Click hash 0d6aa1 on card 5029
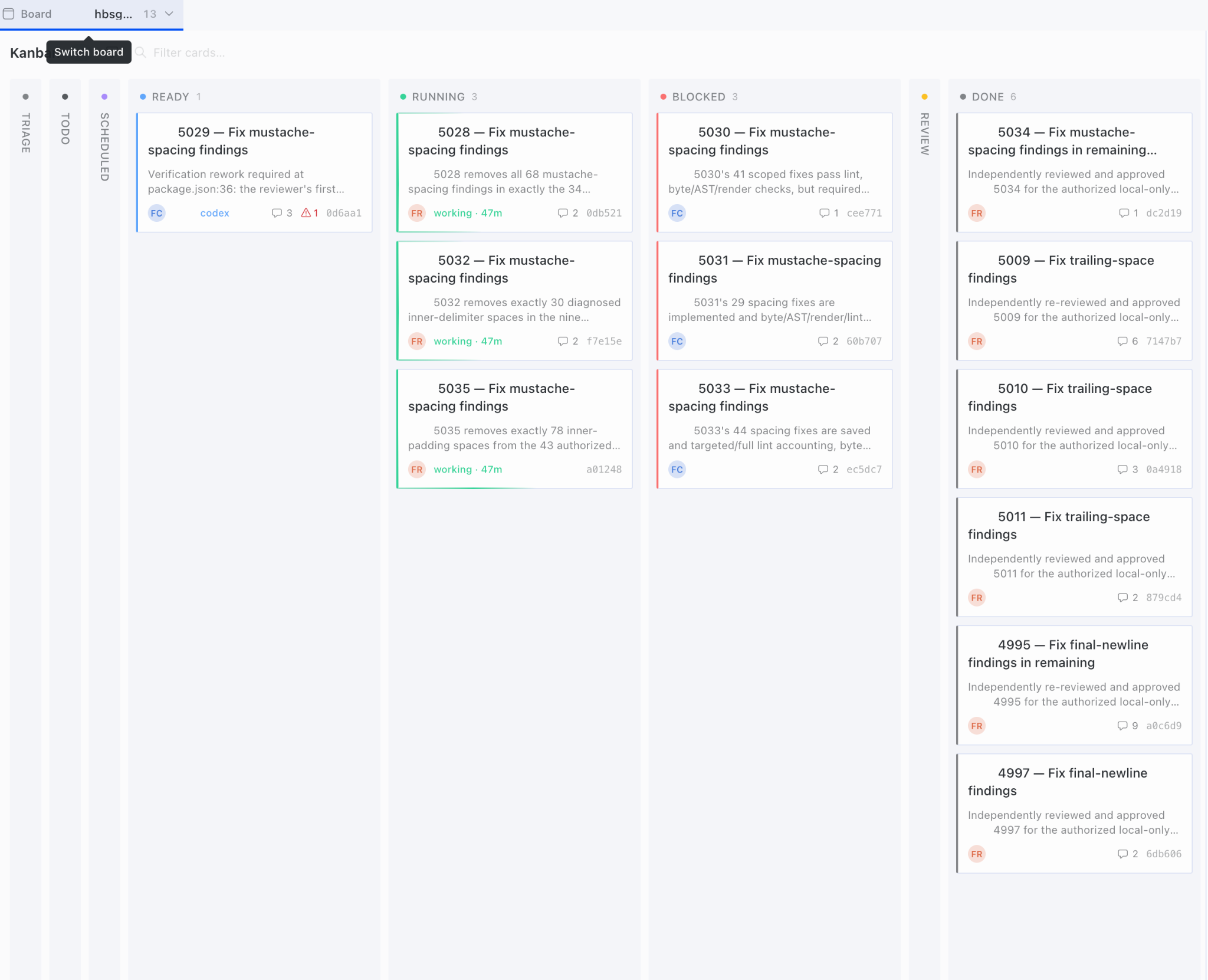 click(x=344, y=213)
